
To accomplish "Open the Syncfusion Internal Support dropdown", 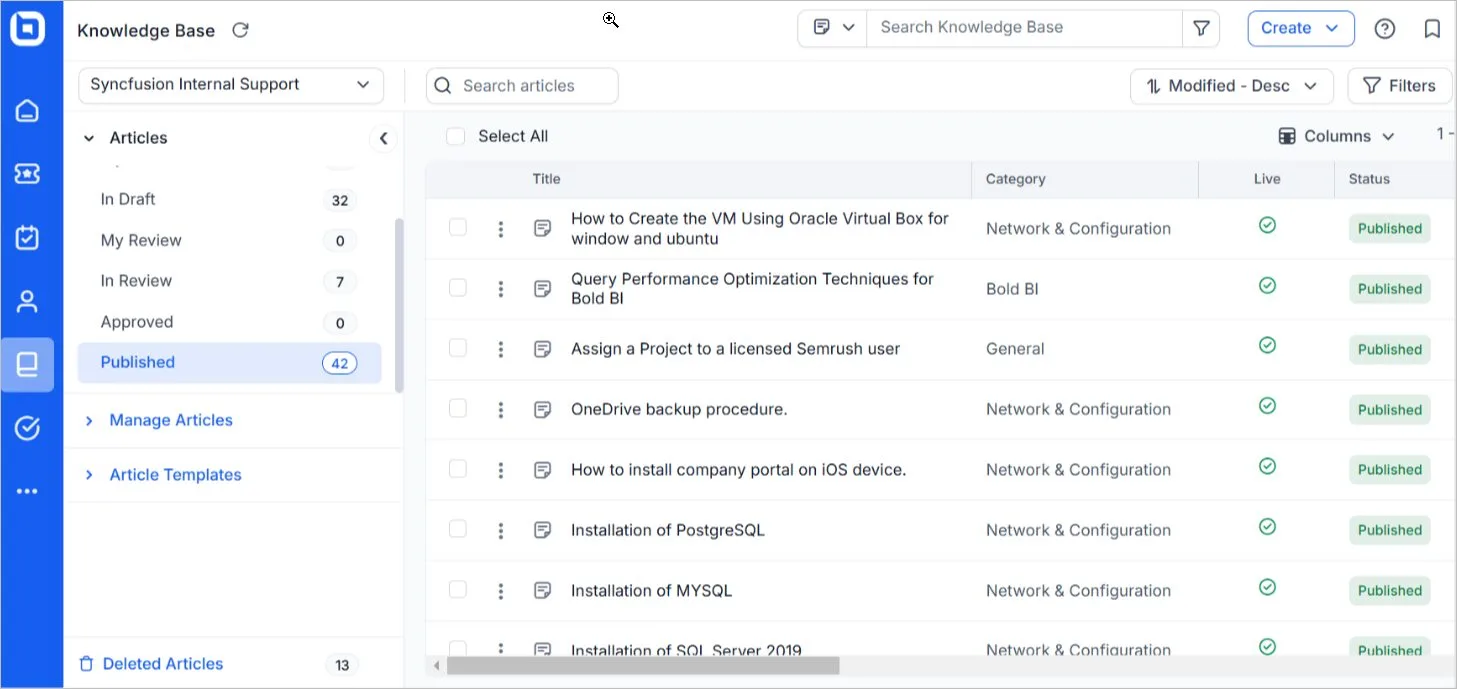I will tap(231, 85).
